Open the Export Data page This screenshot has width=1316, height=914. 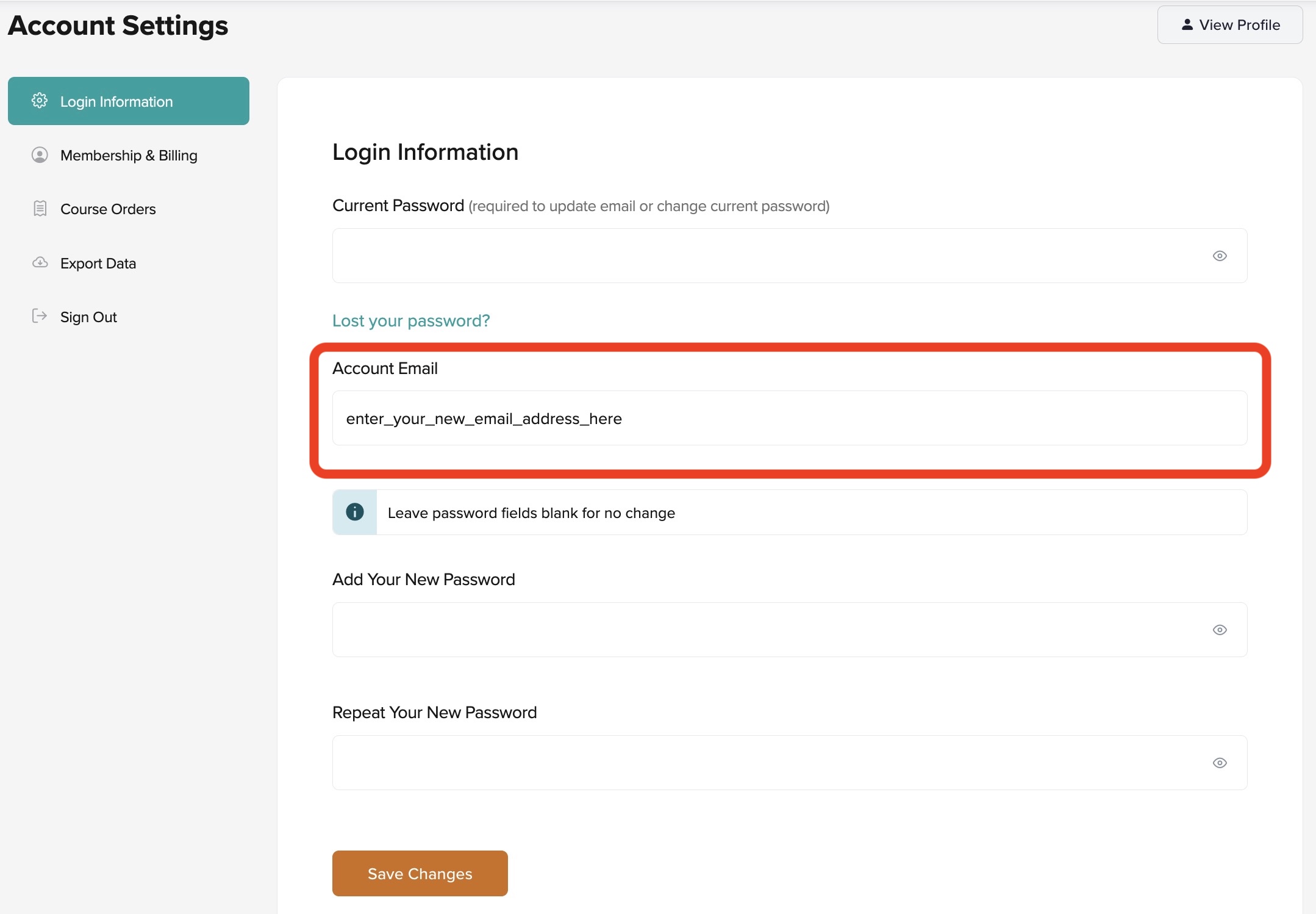(98, 264)
